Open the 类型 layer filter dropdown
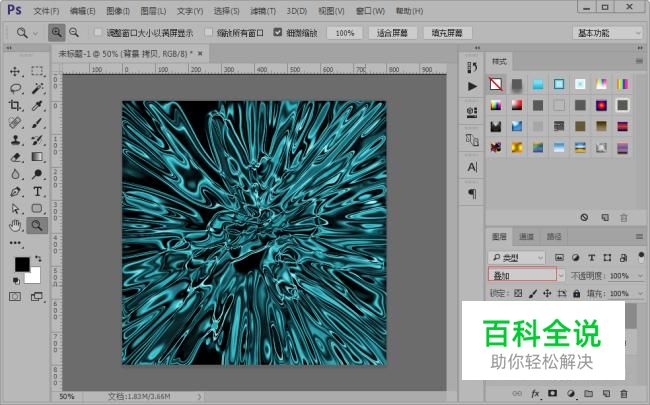Image resolution: width=650 pixels, height=405 pixels. pyautogui.click(x=517, y=258)
